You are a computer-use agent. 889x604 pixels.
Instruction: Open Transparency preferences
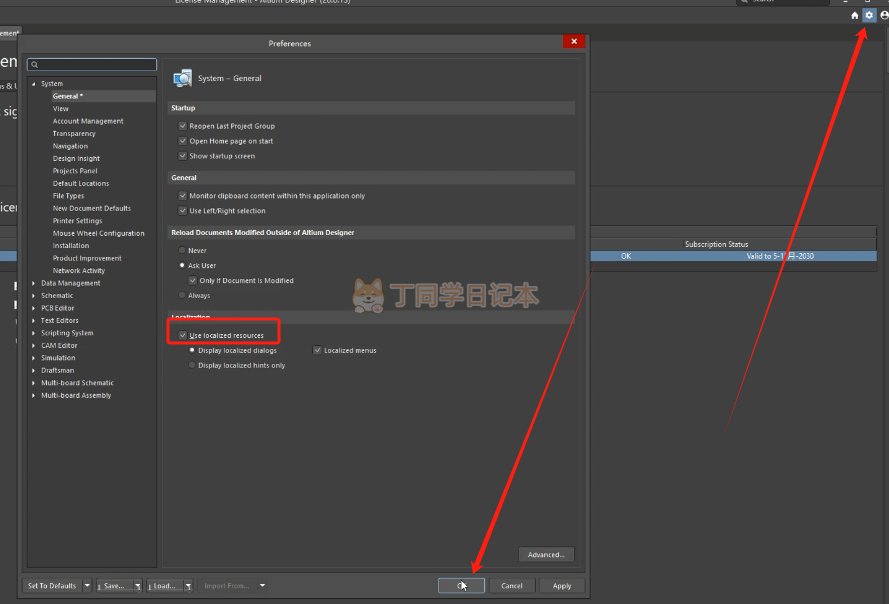[x=74, y=134]
